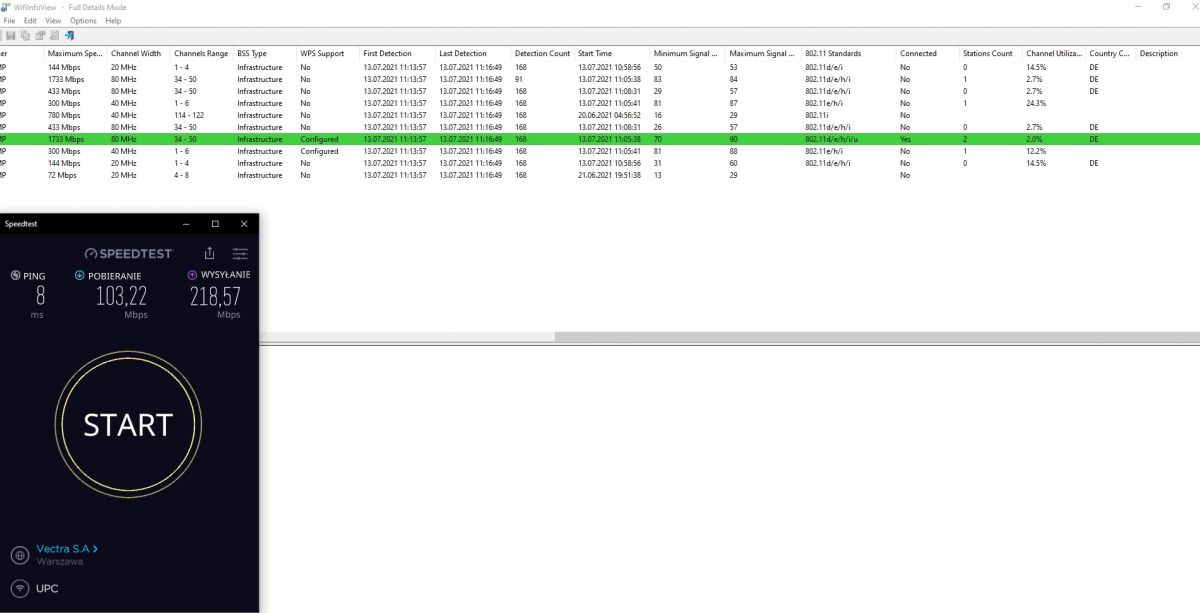Click the upload result 218,57
The height and width of the screenshot is (613, 1200).
tap(214, 296)
